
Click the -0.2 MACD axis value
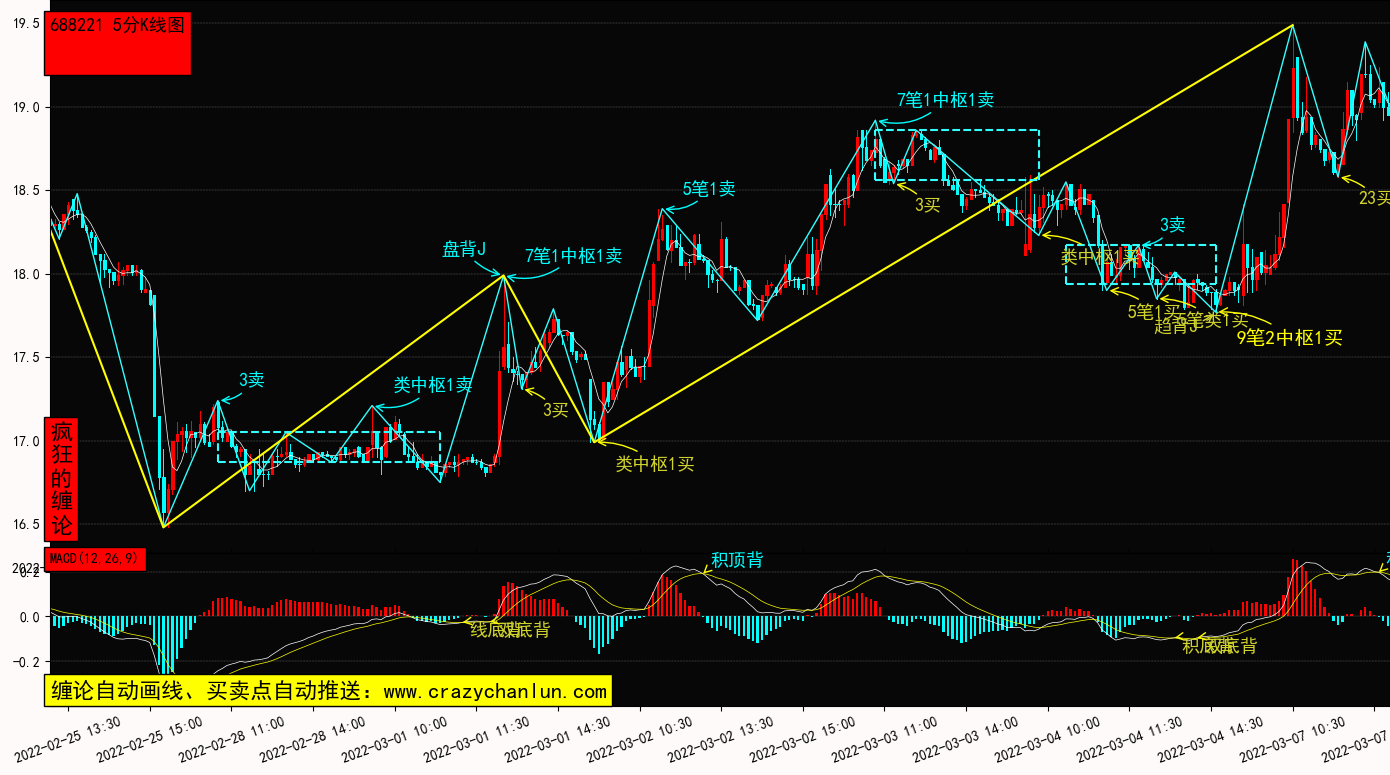(24, 661)
